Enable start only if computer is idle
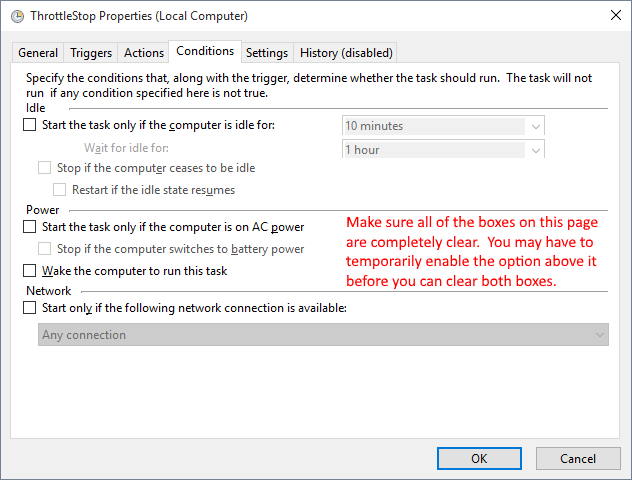The height and width of the screenshot is (480, 632). pyautogui.click(x=29, y=125)
